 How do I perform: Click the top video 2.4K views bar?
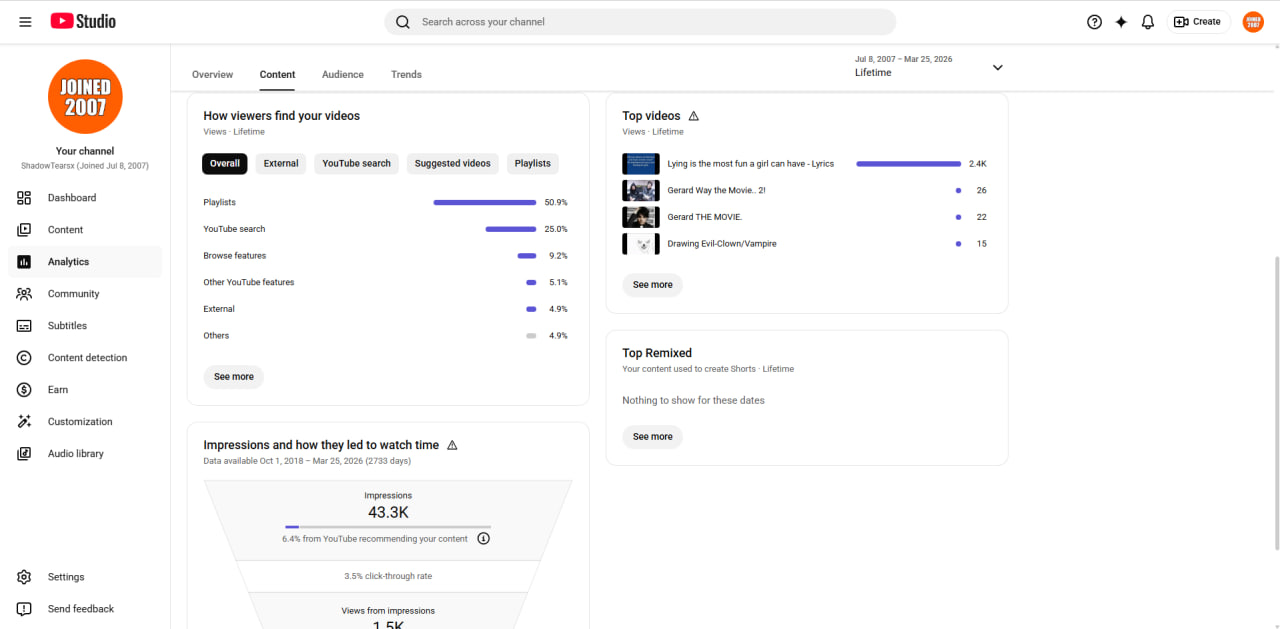(909, 164)
